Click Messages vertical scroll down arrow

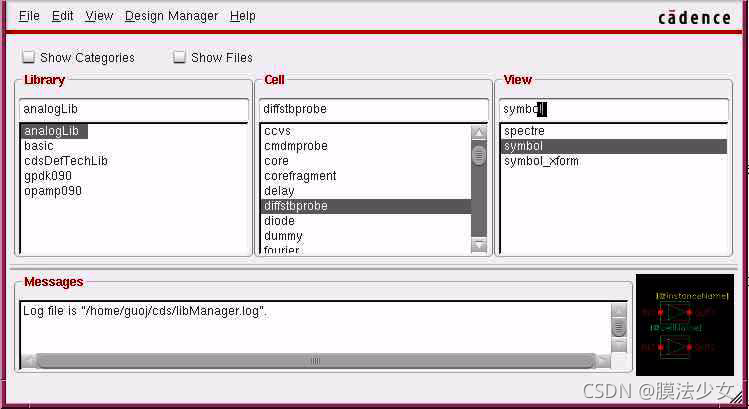pyautogui.click(x=619, y=345)
